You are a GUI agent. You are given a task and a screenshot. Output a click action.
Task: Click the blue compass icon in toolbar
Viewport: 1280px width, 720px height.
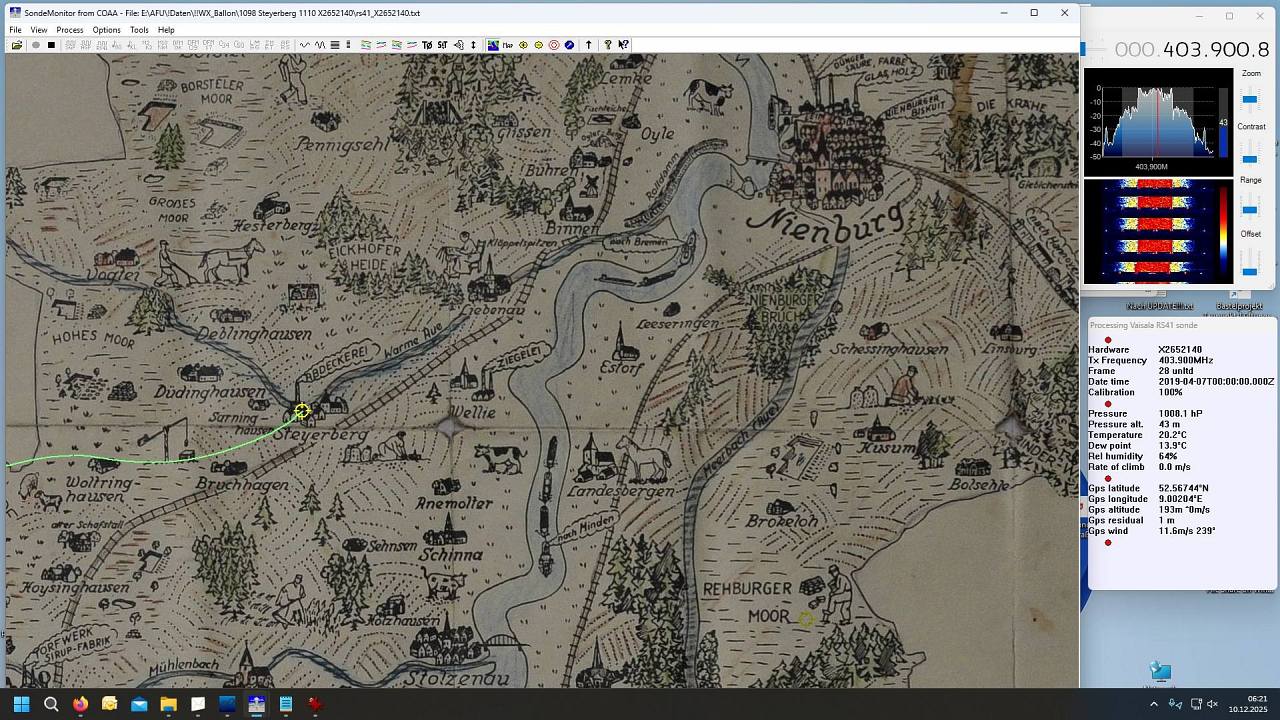point(569,45)
